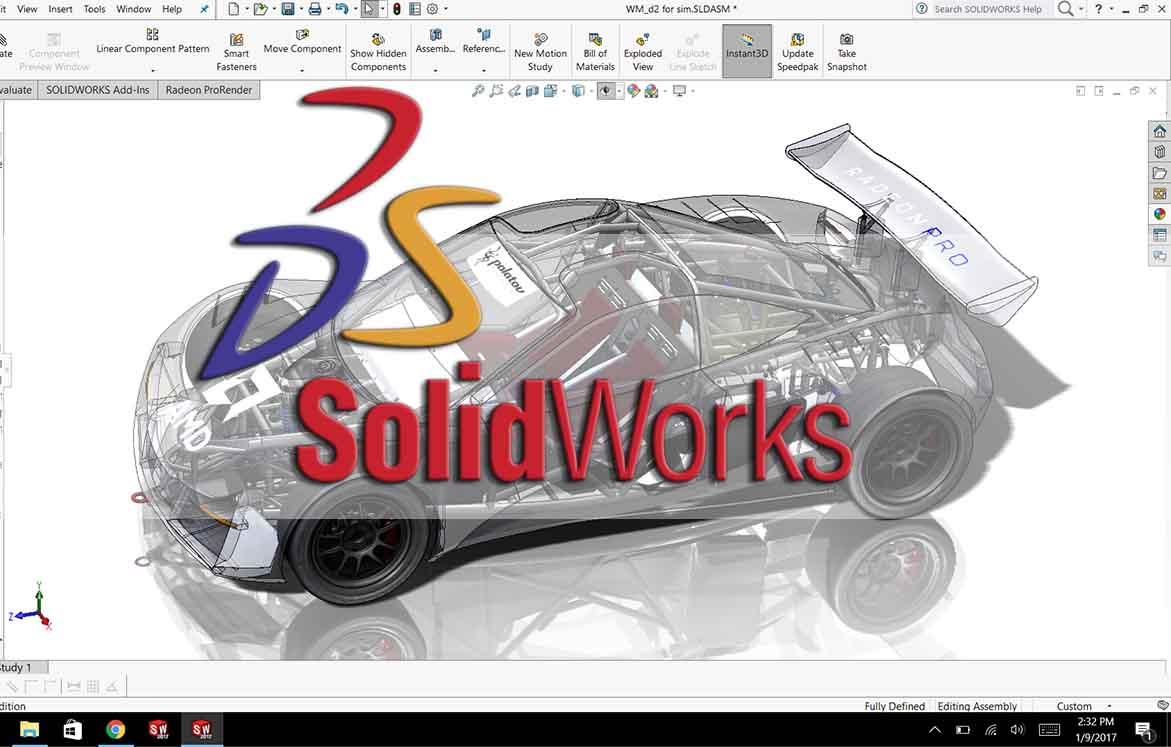Click the Apply Scene icon
Screen dimensions: 1171x747
tap(651, 91)
